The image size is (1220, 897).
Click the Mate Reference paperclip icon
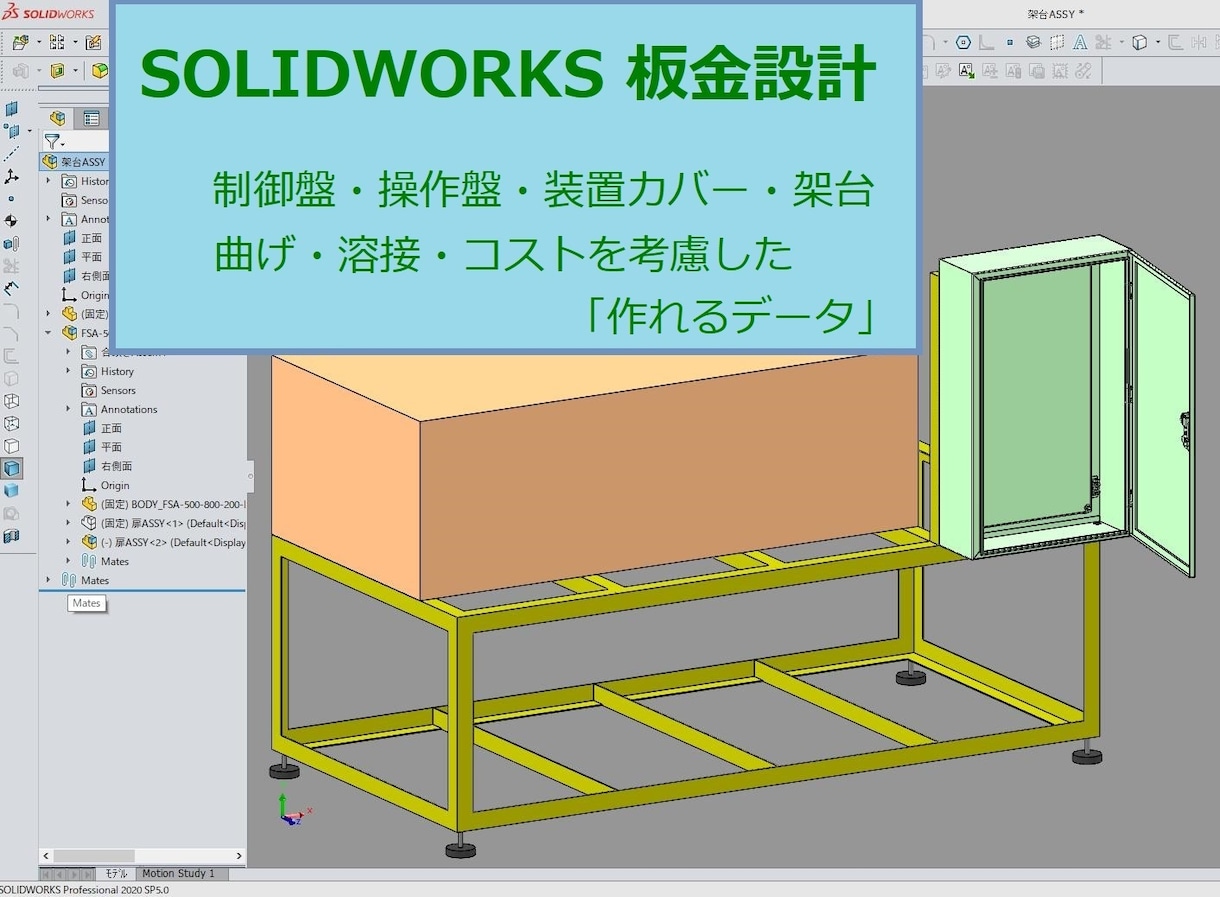(11, 243)
